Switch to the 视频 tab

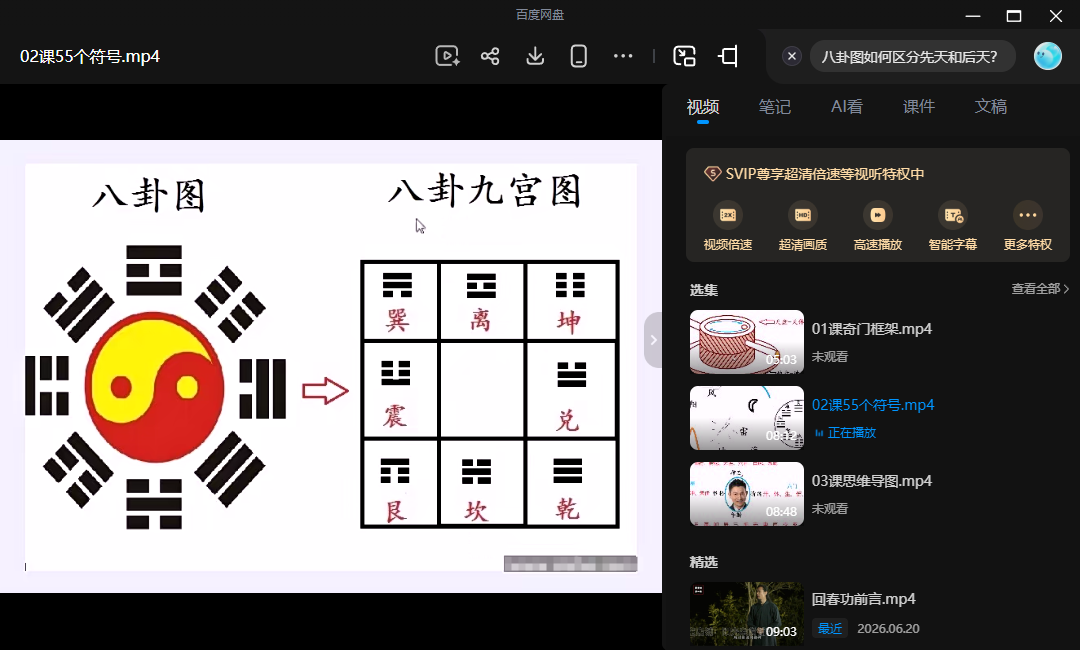(703, 107)
